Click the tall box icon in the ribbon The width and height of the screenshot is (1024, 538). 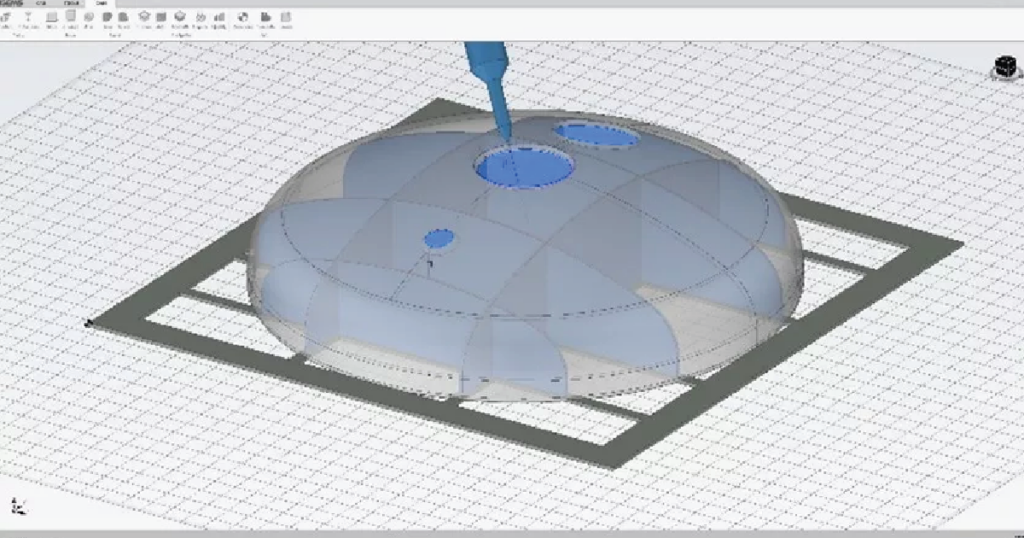tap(71, 16)
